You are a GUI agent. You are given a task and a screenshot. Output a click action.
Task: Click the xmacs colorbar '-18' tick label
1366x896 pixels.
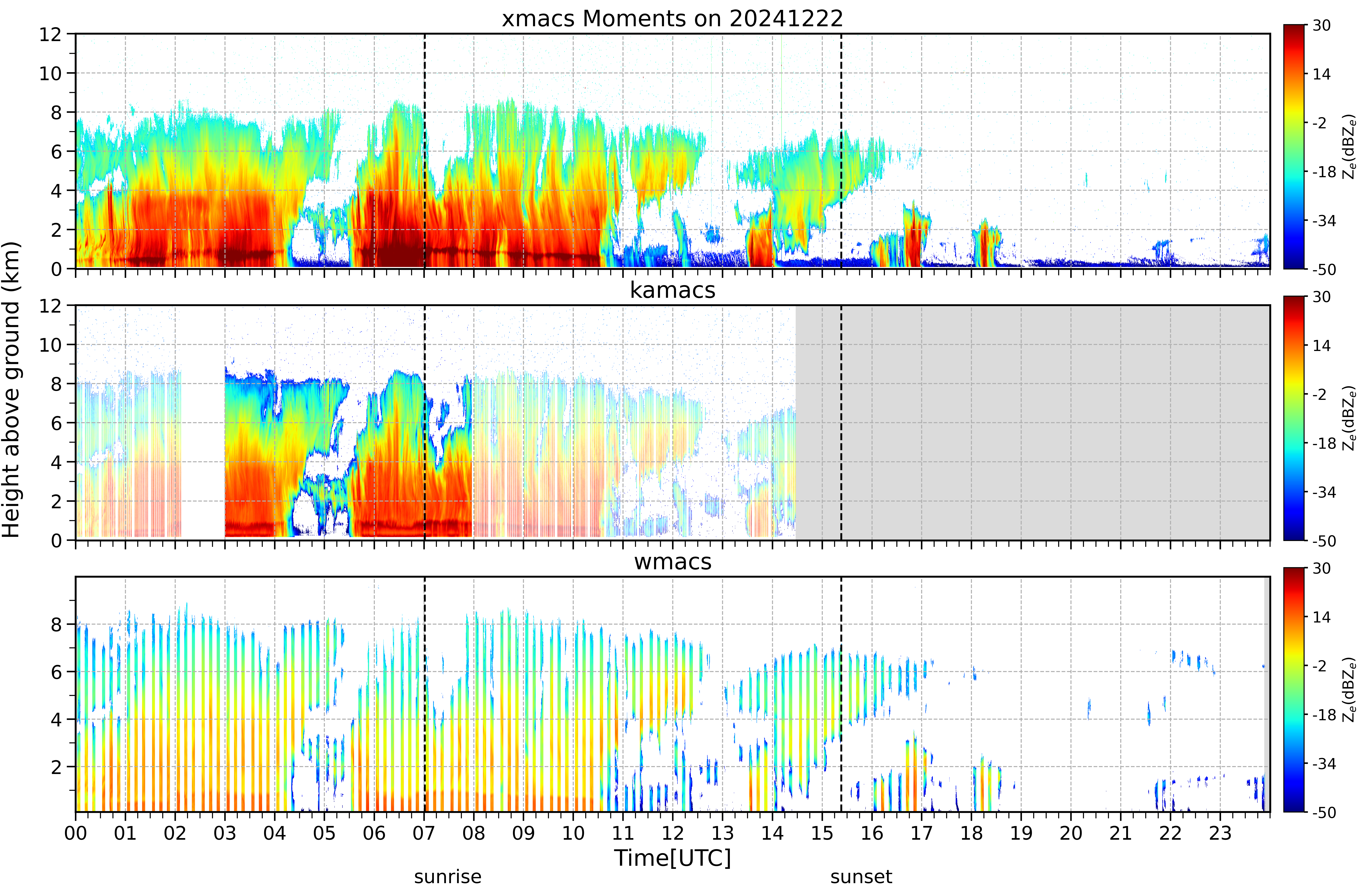point(1324,172)
